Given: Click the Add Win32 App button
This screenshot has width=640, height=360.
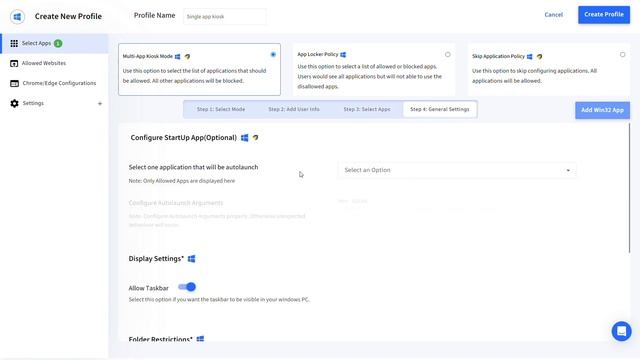Looking at the screenshot, I should [x=602, y=110].
